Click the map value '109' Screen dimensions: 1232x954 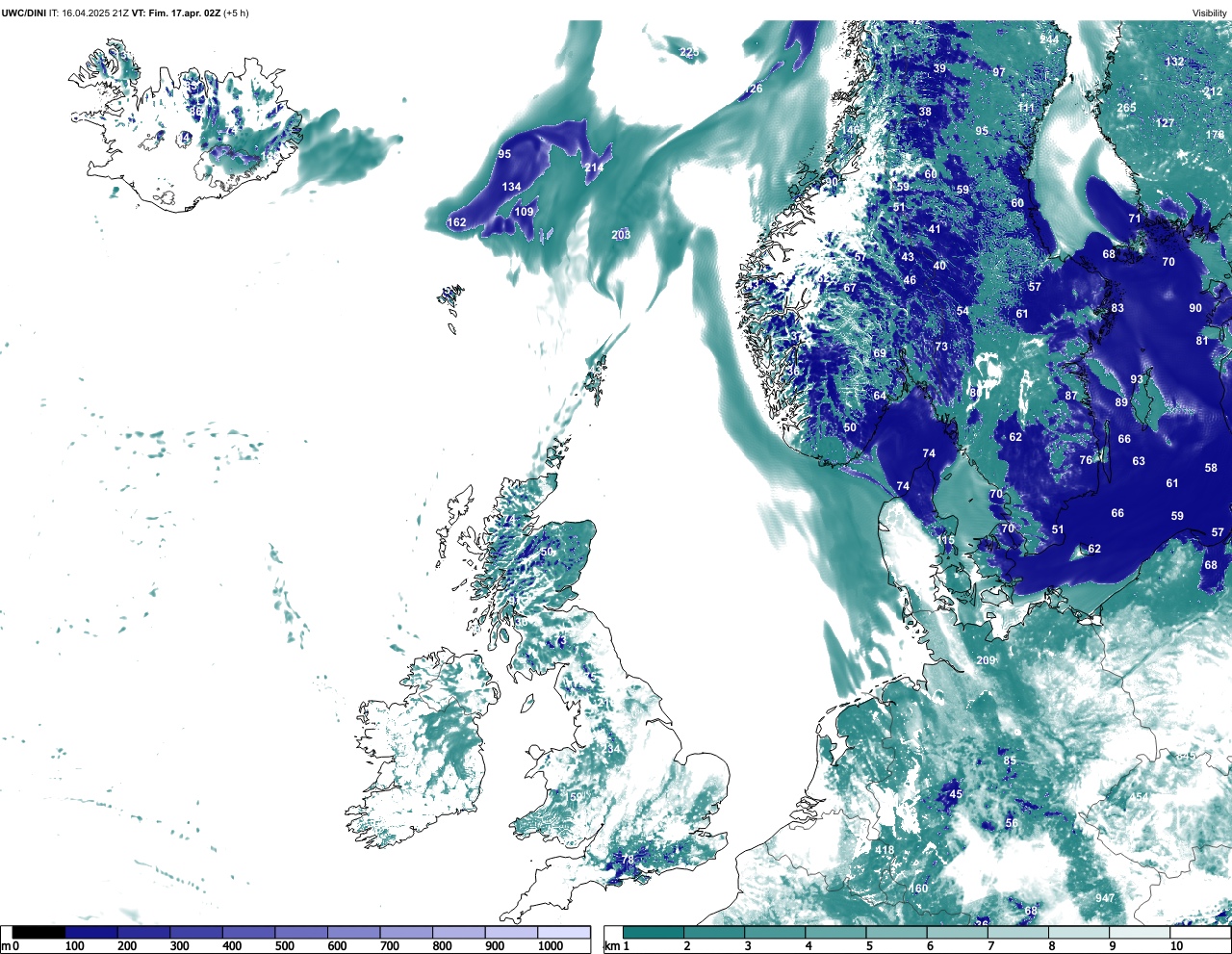[x=524, y=212]
